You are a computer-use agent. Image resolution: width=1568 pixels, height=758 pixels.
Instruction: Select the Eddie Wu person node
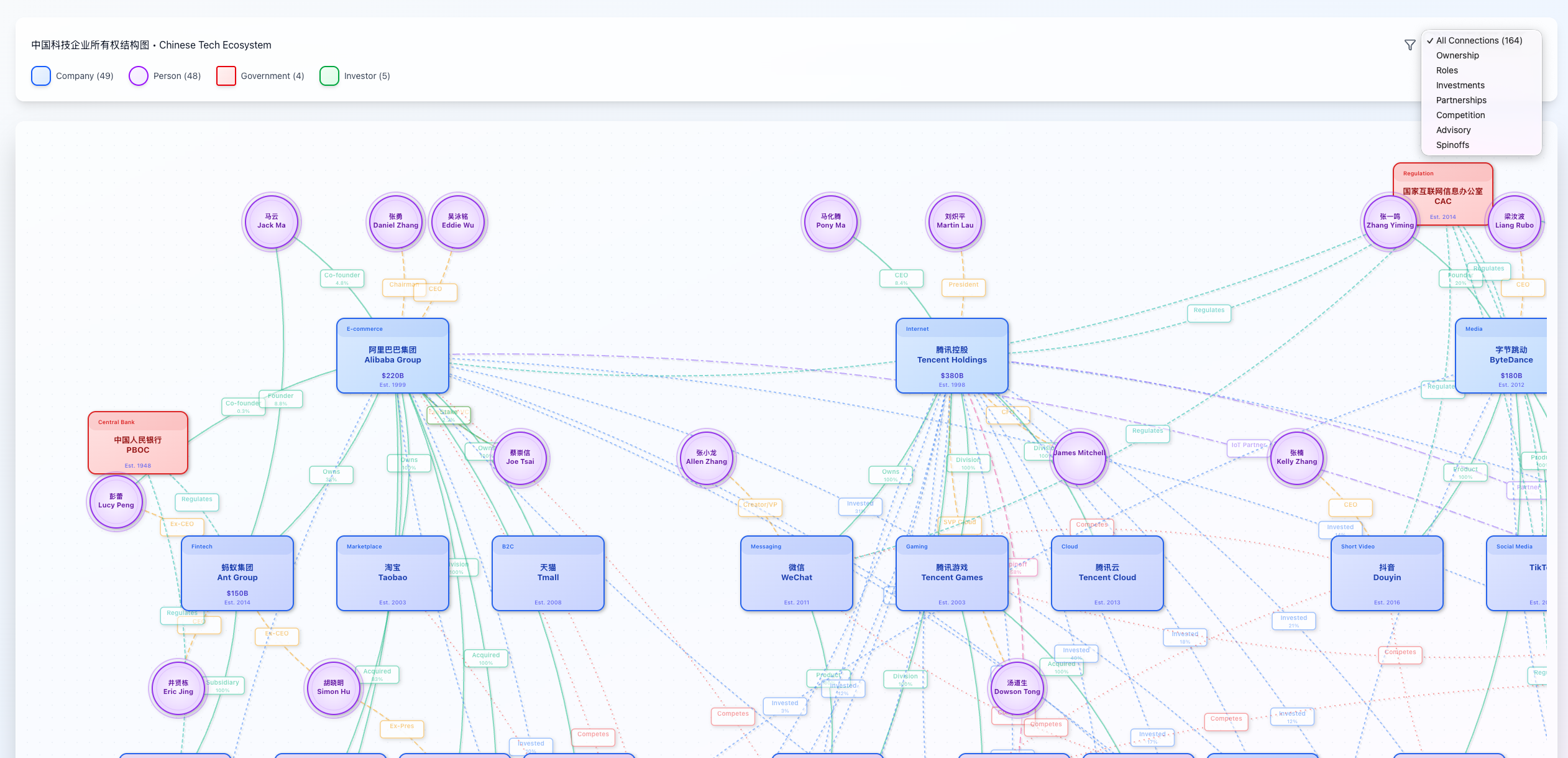(x=458, y=221)
